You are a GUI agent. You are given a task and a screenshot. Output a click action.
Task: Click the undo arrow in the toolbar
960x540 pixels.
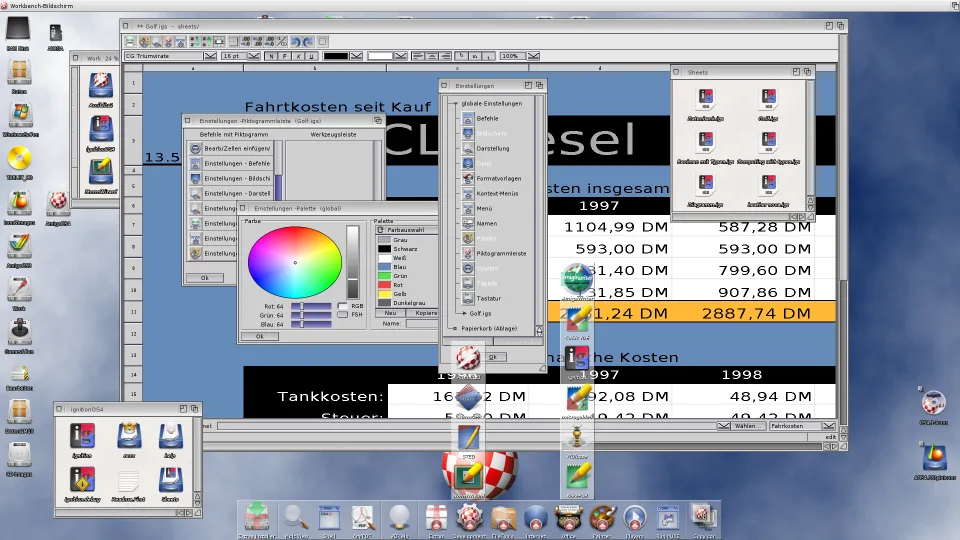295,42
